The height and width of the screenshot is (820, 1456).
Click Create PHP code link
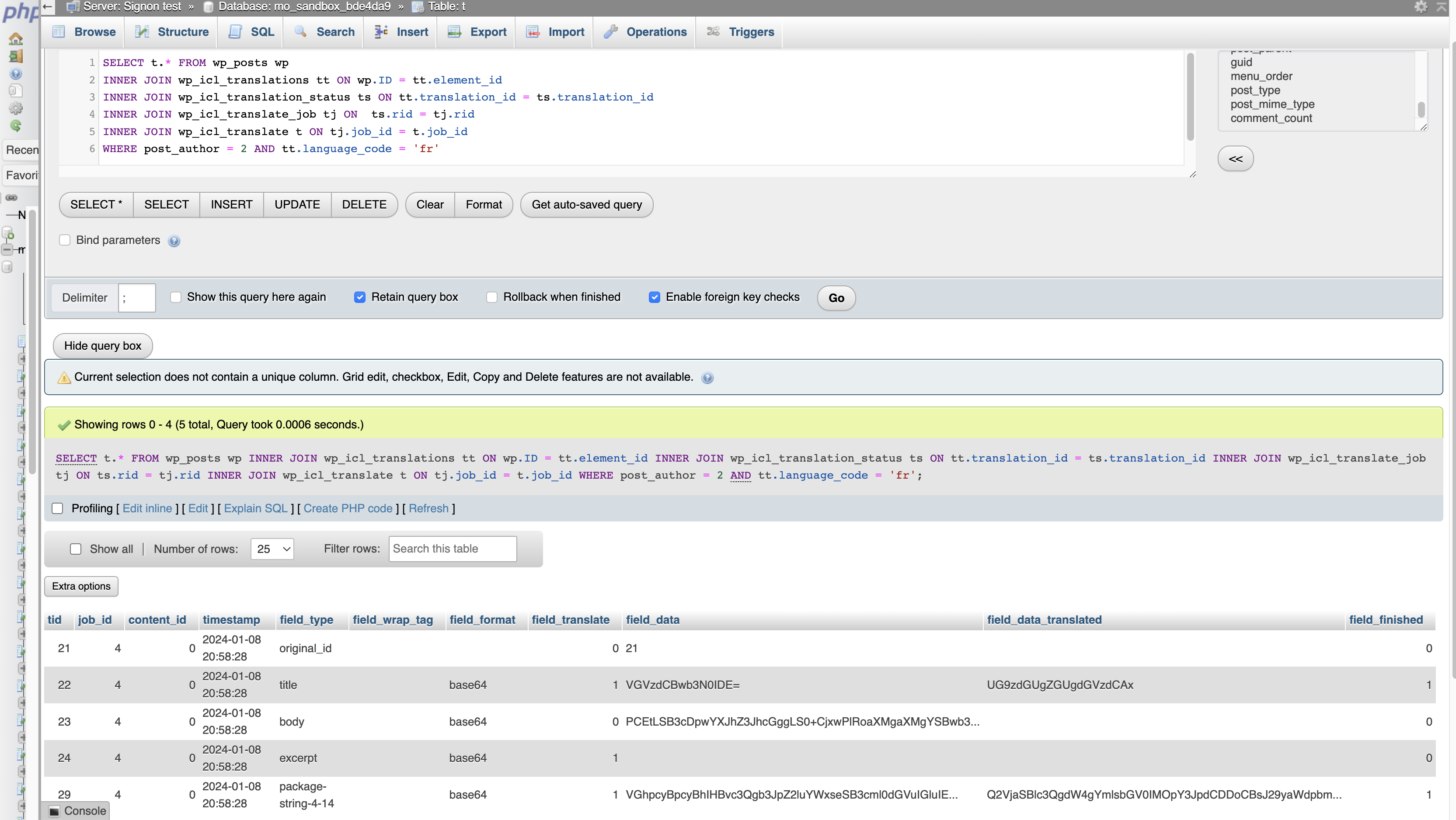pos(348,509)
